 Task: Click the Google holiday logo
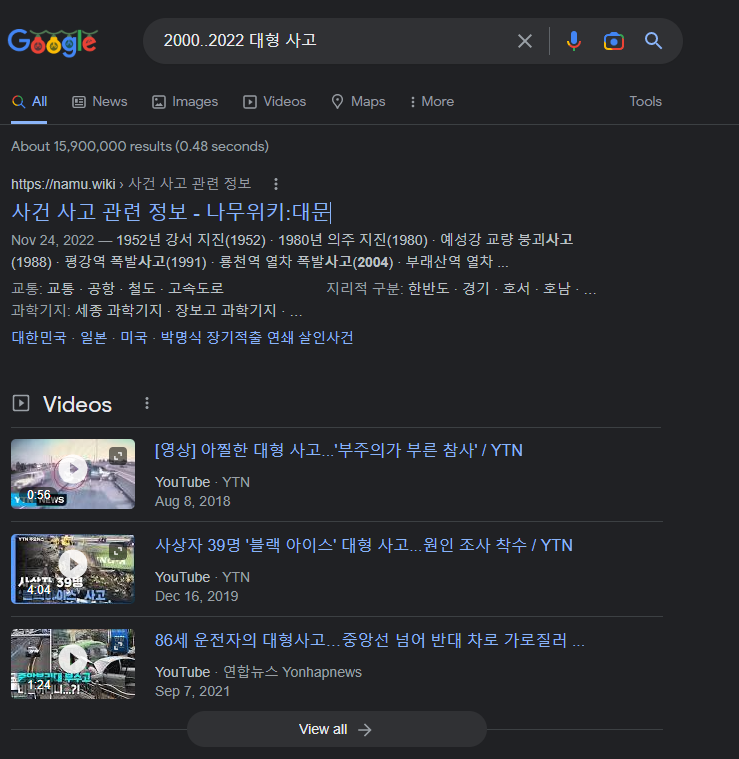pyautogui.click(x=53, y=42)
